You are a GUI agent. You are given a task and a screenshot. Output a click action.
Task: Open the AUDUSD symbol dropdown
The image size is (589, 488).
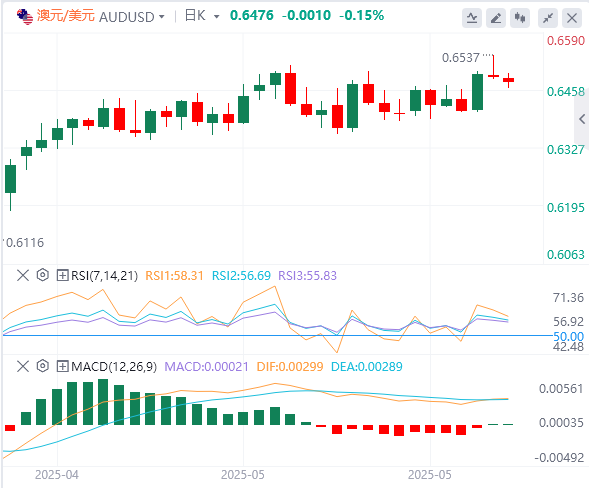click(x=132, y=17)
